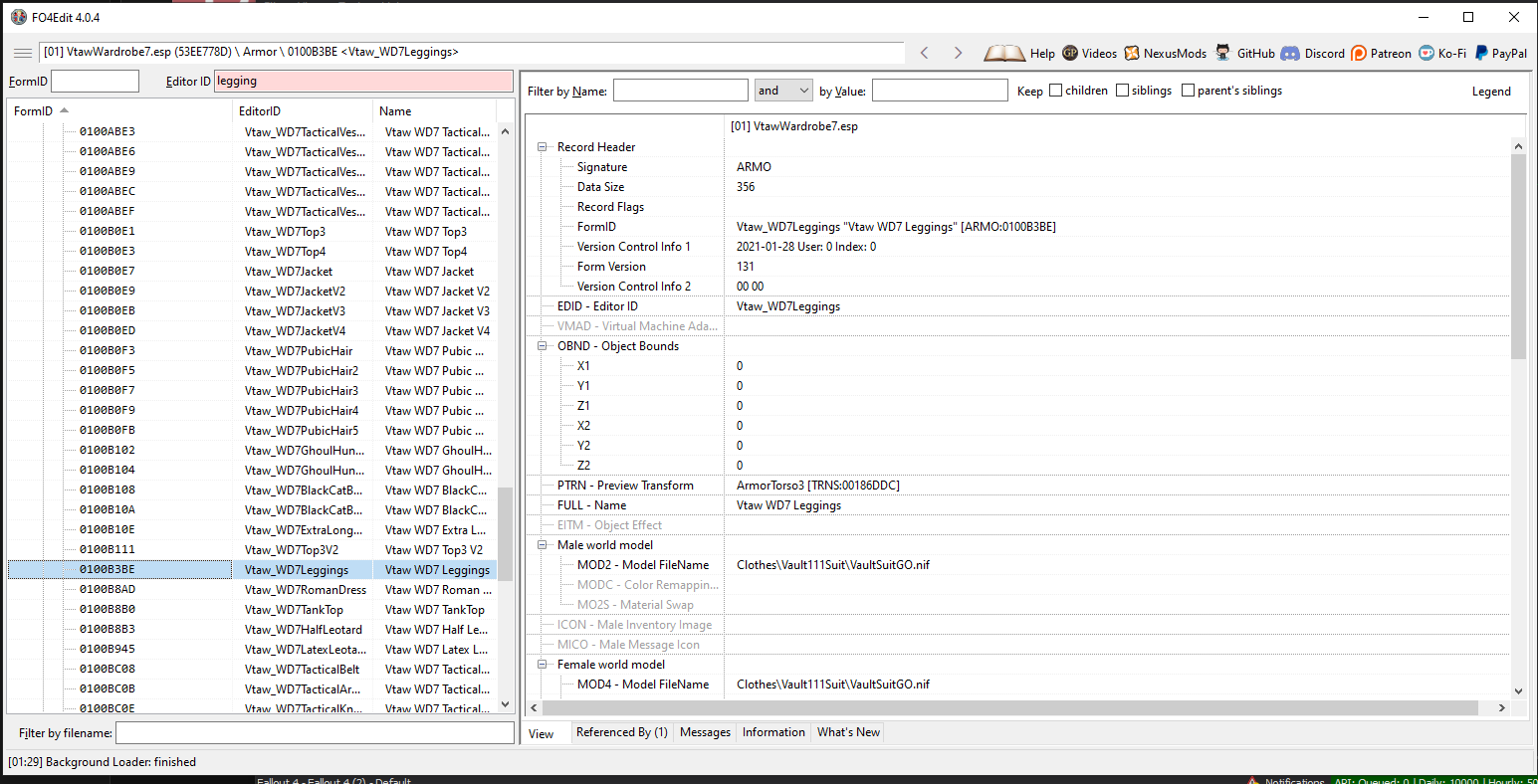The image size is (1538, 784).
Task: Click the view pane vertical scrollbar thumb
Action: coord(1518,257)
